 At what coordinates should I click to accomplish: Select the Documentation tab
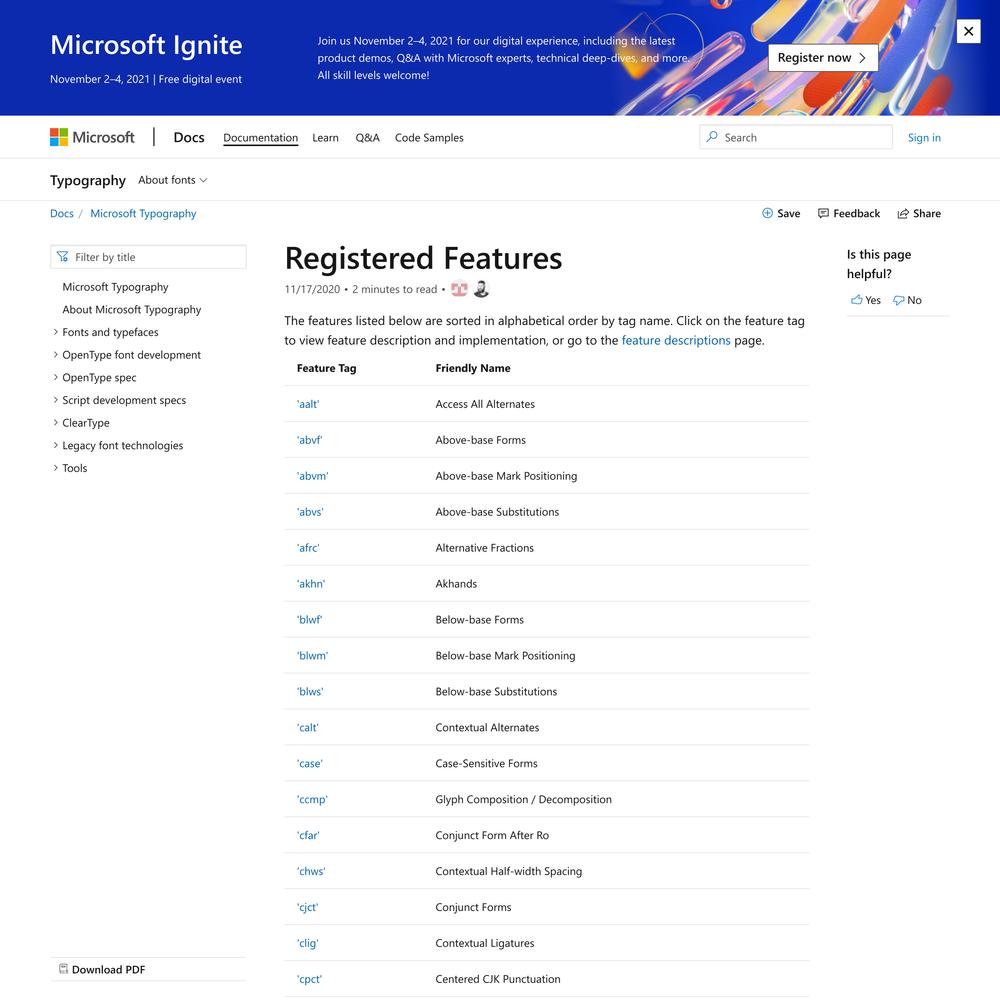[260, 138]
